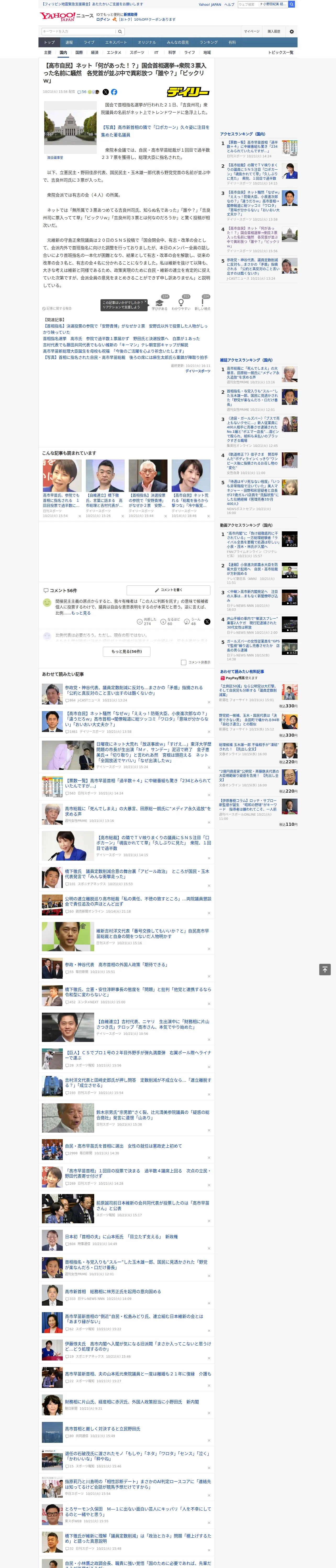Image resolution: width=336 pixels, height=1568 pixels.
Task: Click the first commenter's avatar
Action: (x=47, y=602)
